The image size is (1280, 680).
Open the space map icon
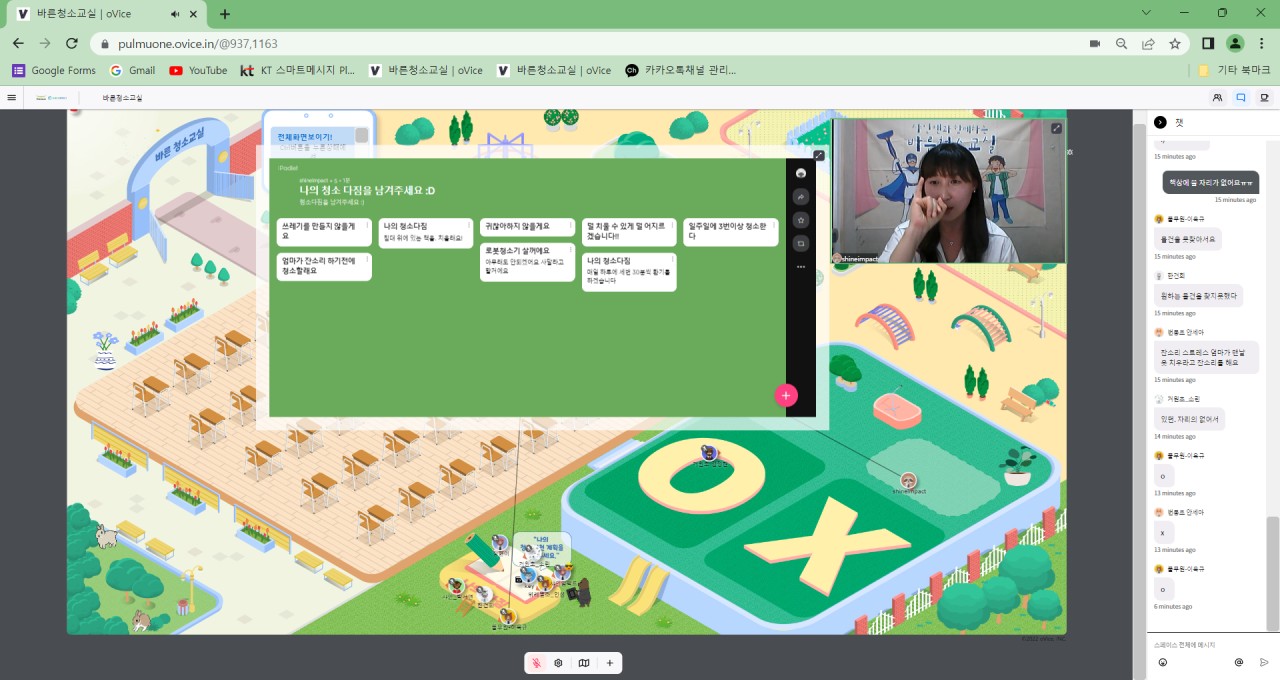[584, 663]
